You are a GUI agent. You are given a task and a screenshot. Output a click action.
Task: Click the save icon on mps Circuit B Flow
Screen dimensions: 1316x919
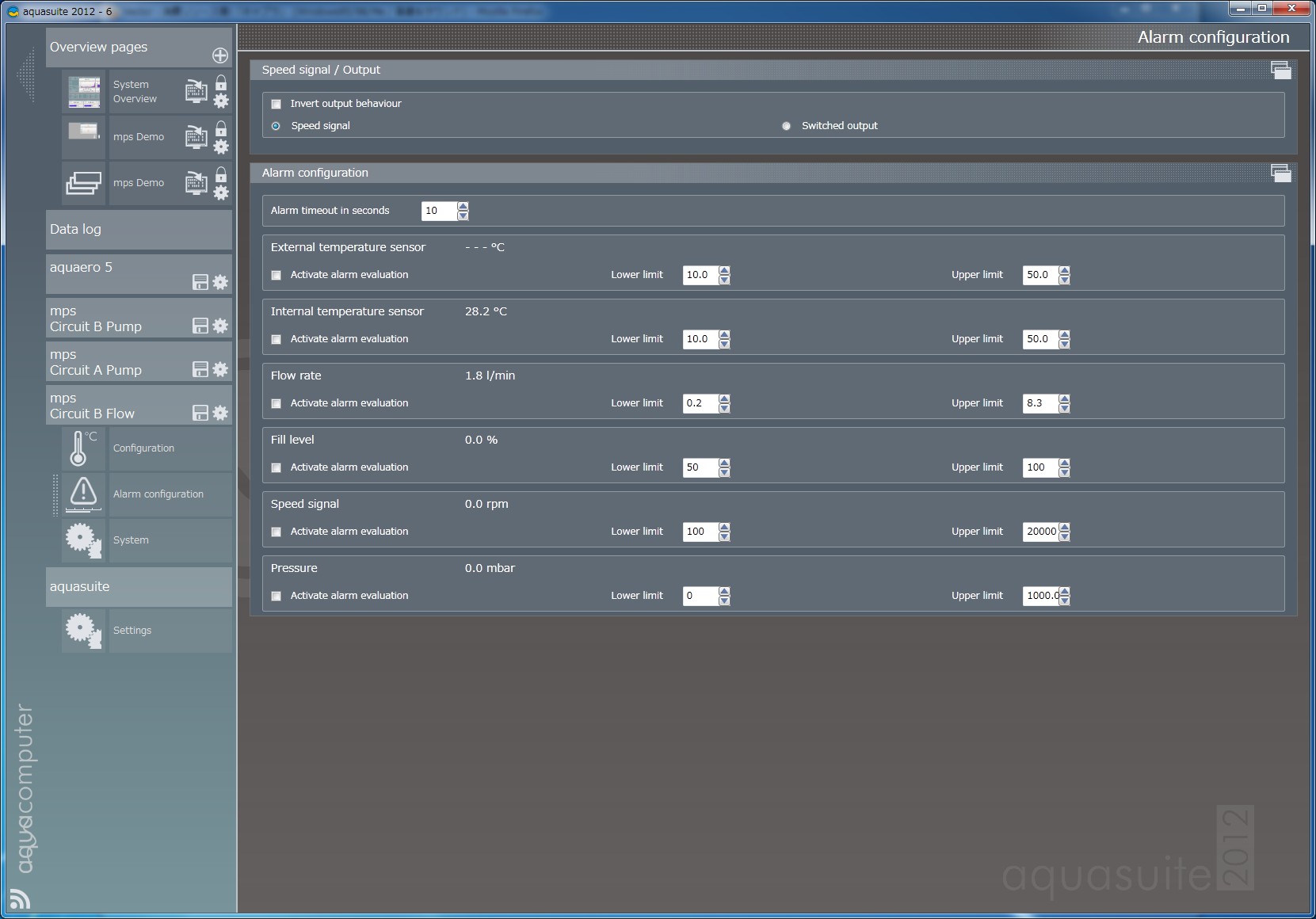pos(200,413)
